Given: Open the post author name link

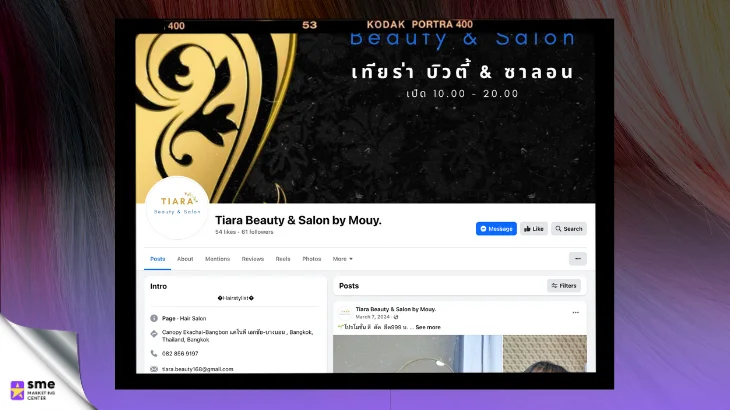Looking at the screenshot, I should (396, 309).
